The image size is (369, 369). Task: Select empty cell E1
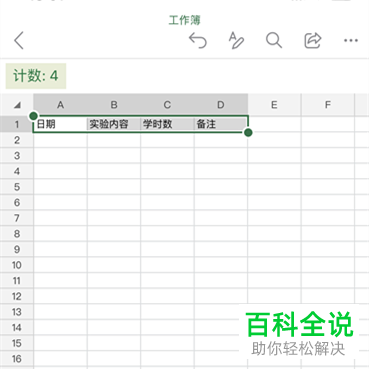(x=274, y=124)
